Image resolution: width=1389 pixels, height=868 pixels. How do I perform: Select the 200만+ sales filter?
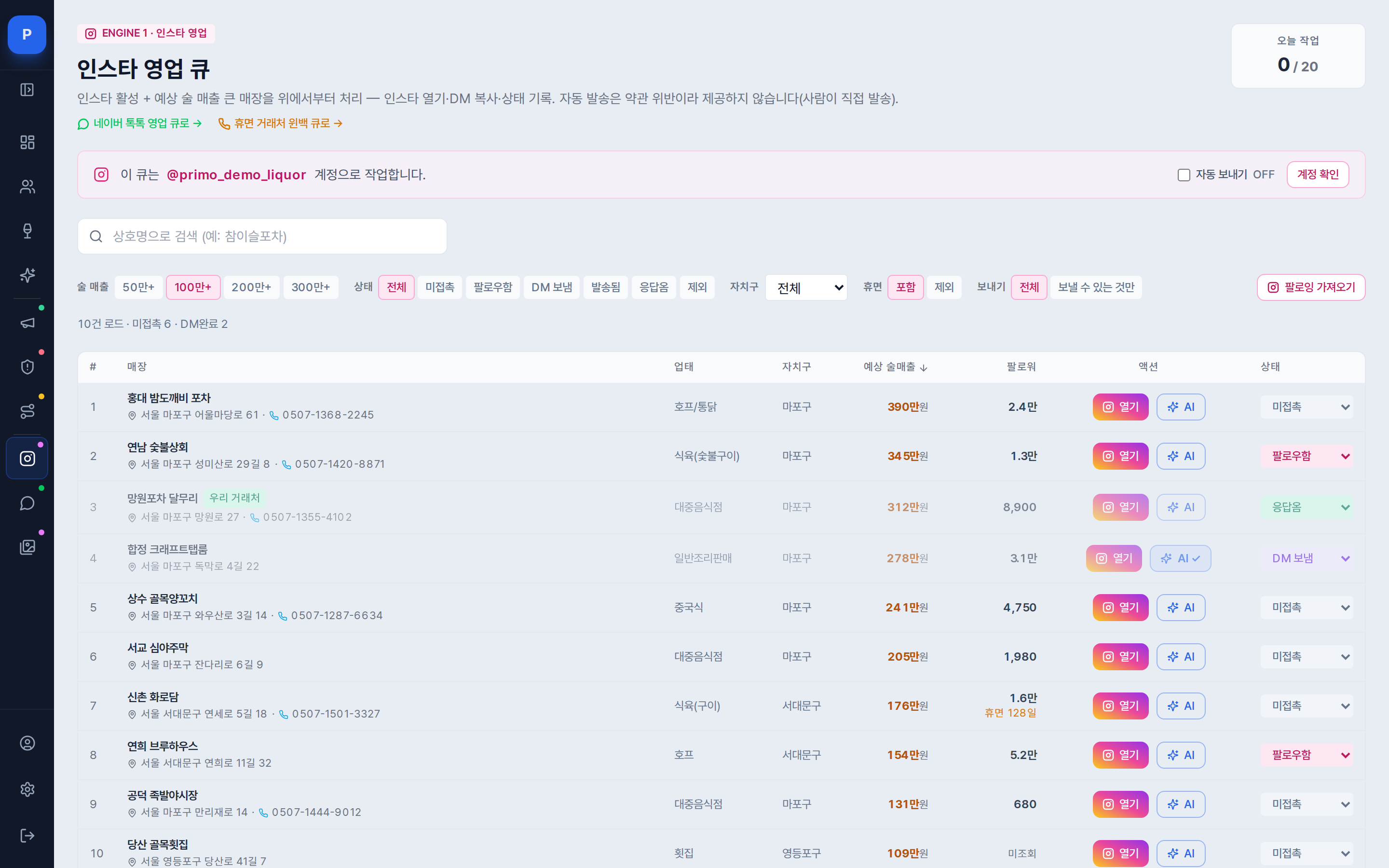(x=251, y=287)
